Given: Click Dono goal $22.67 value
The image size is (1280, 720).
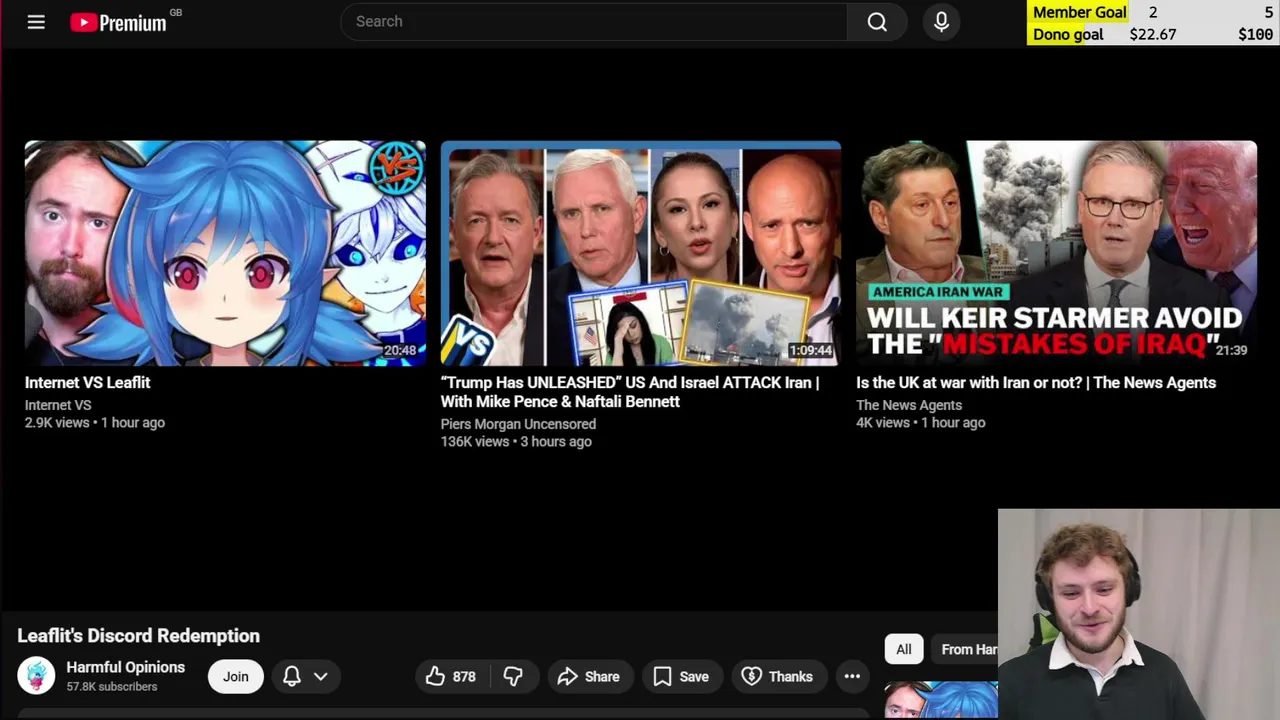Looking at the screenshot, I should (x=1153, y=34).
